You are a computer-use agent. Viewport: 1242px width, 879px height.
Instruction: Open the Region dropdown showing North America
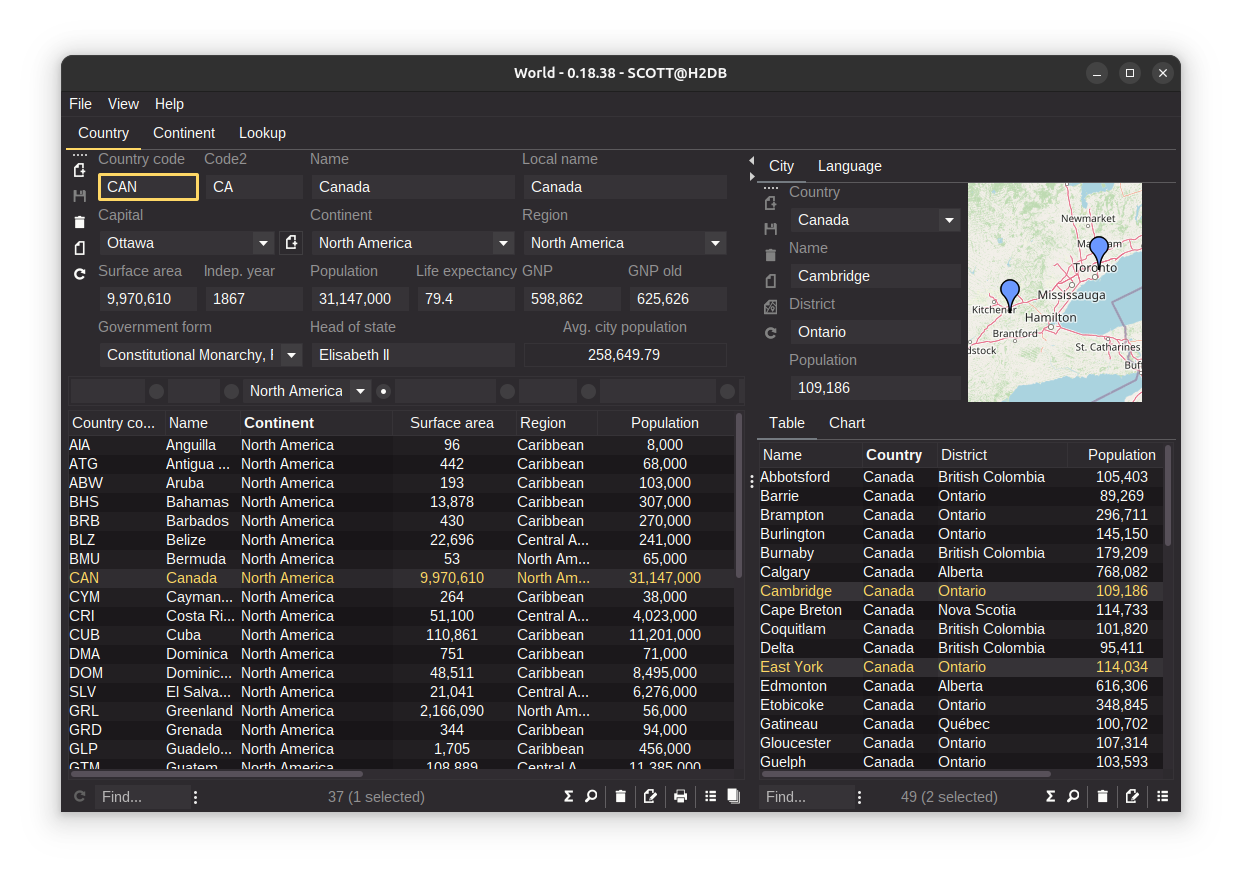715,243
